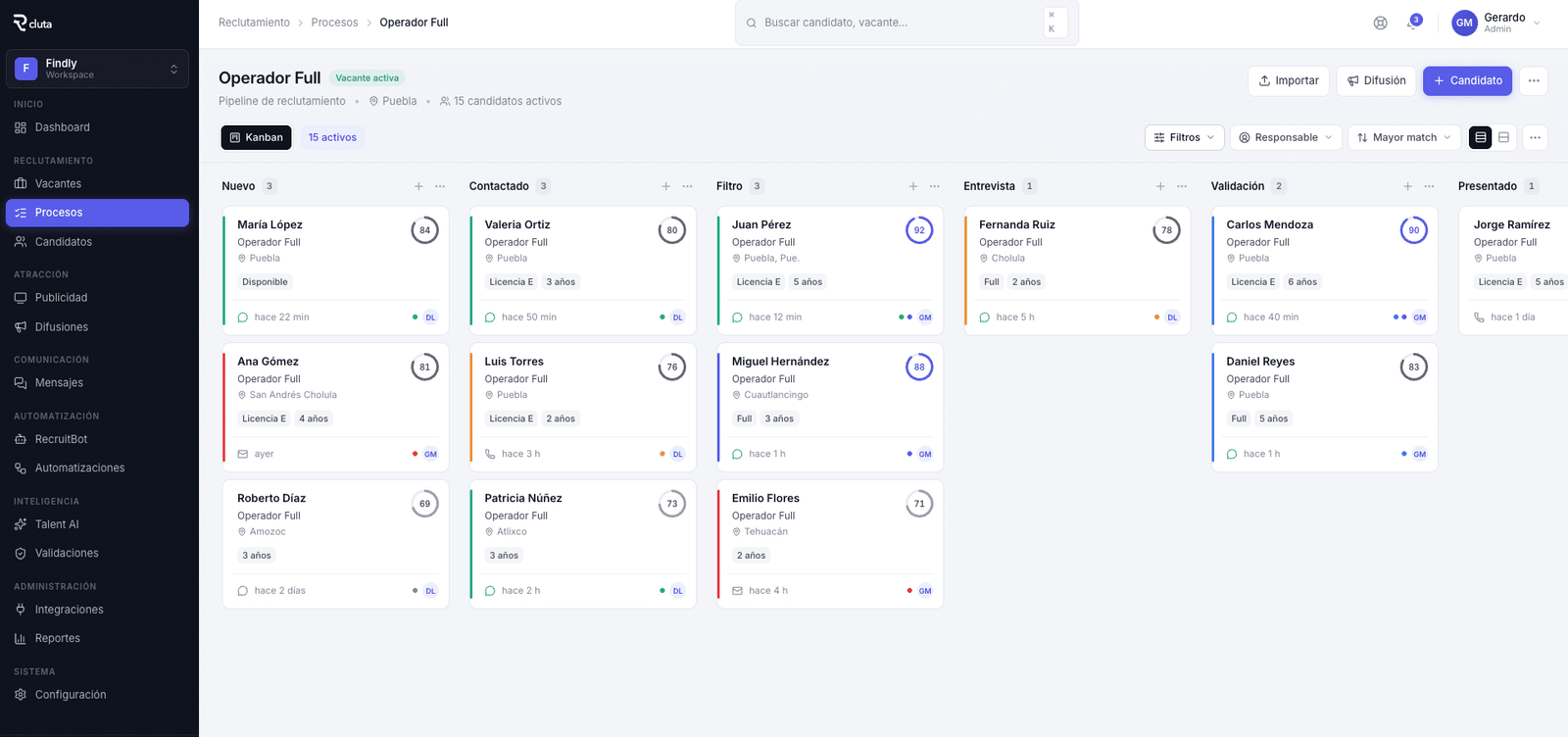Screen dimensions: 1568x737
Task: Add a card to the Validación column
Action: pos(1408,186)
